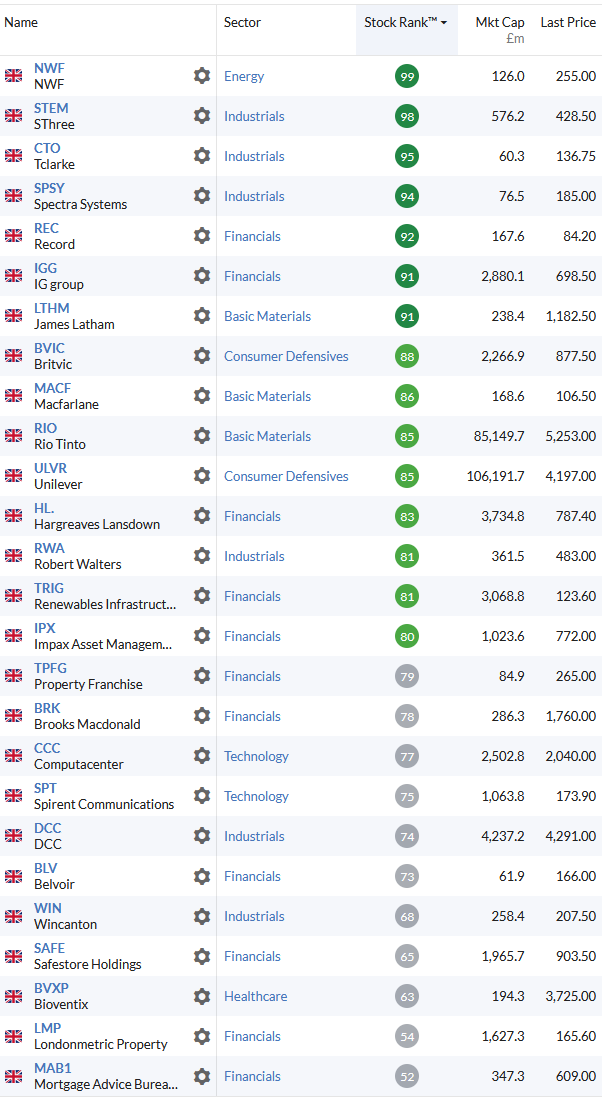Open the MAB1 ticker link
This screenshot has width=602, height=1103.
point(53,1069)
